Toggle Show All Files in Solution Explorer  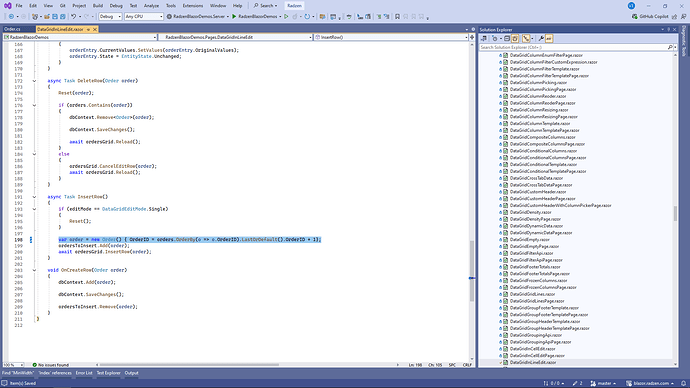[x=515, y=39]
